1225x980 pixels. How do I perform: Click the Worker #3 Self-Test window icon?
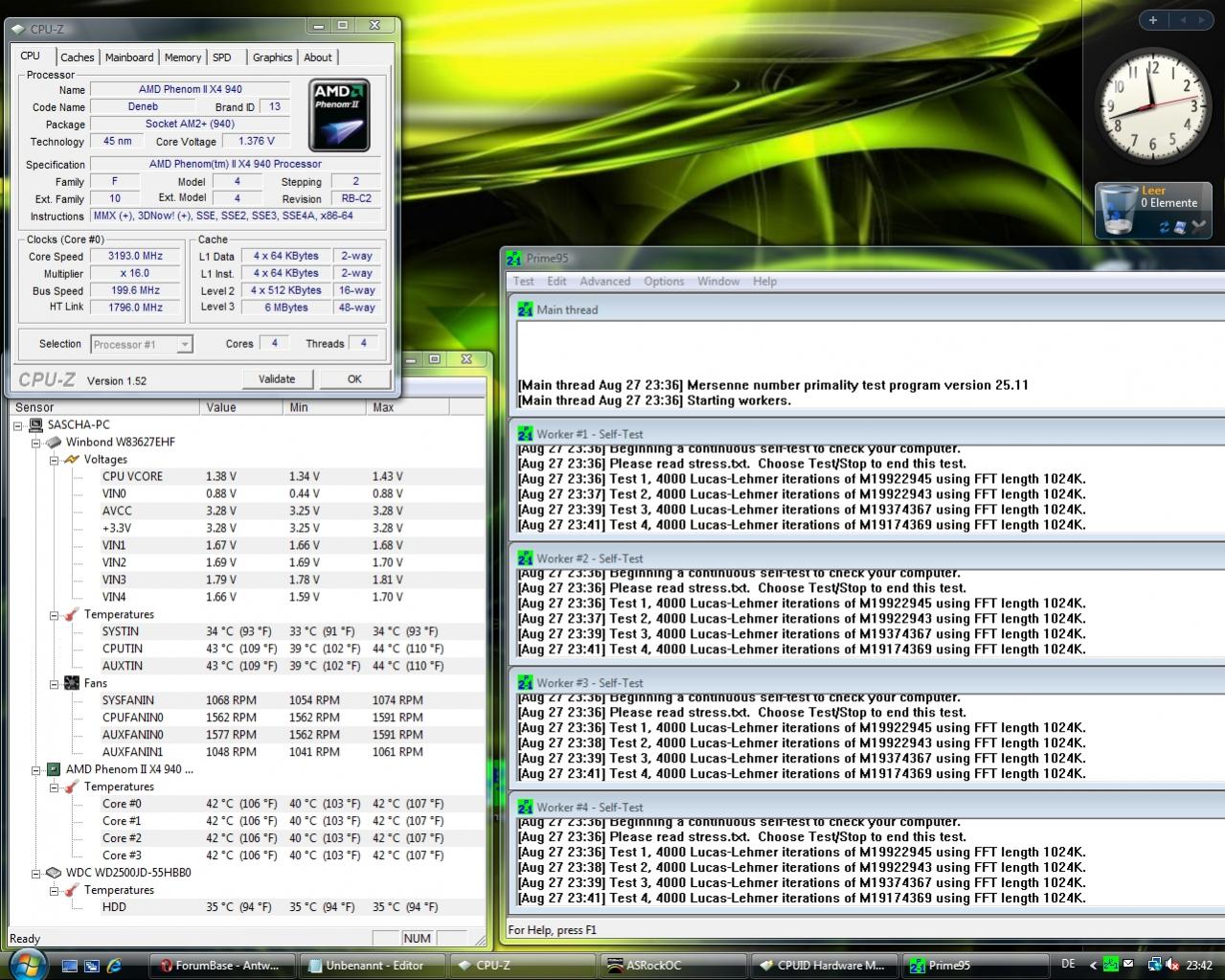pos(525,682)
